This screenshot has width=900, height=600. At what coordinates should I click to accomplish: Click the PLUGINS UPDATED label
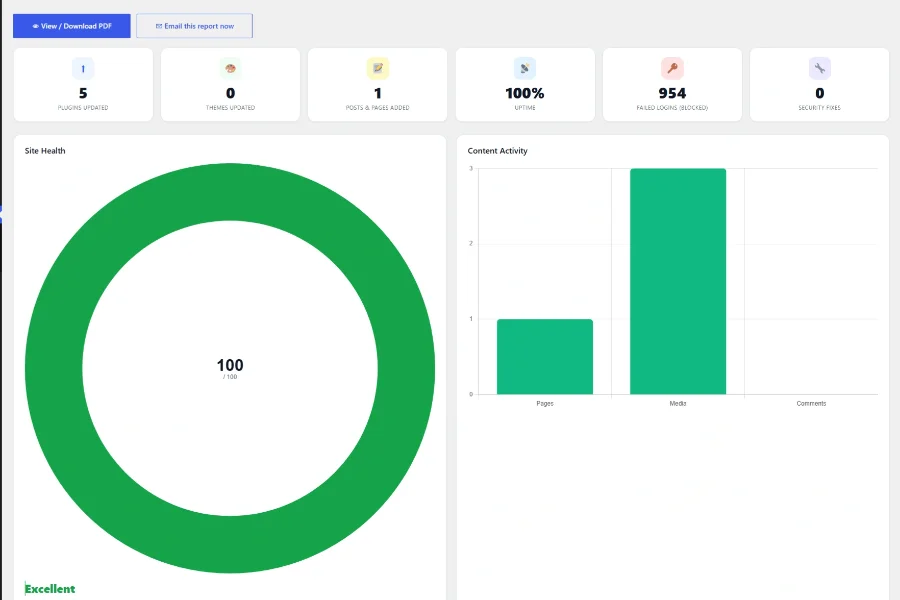pos(83,108)
